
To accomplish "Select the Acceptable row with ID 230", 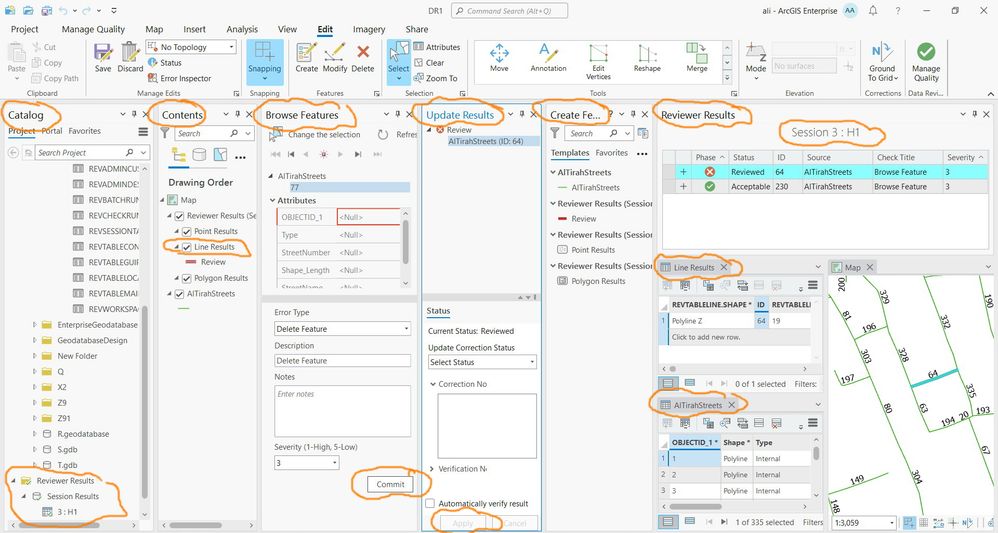I will (x=826, y=187).
